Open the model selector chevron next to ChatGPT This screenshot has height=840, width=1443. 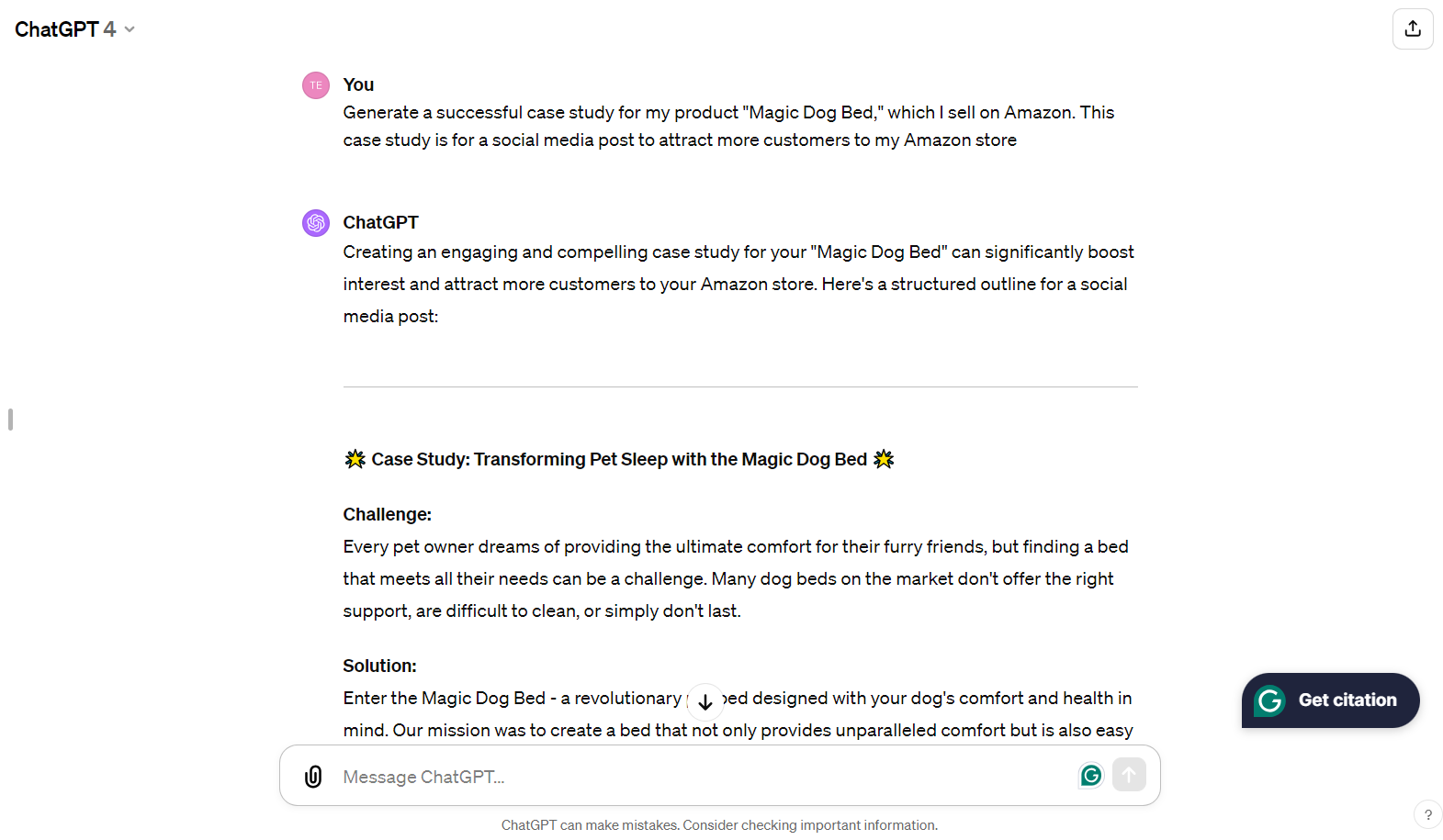pos(129,28)
